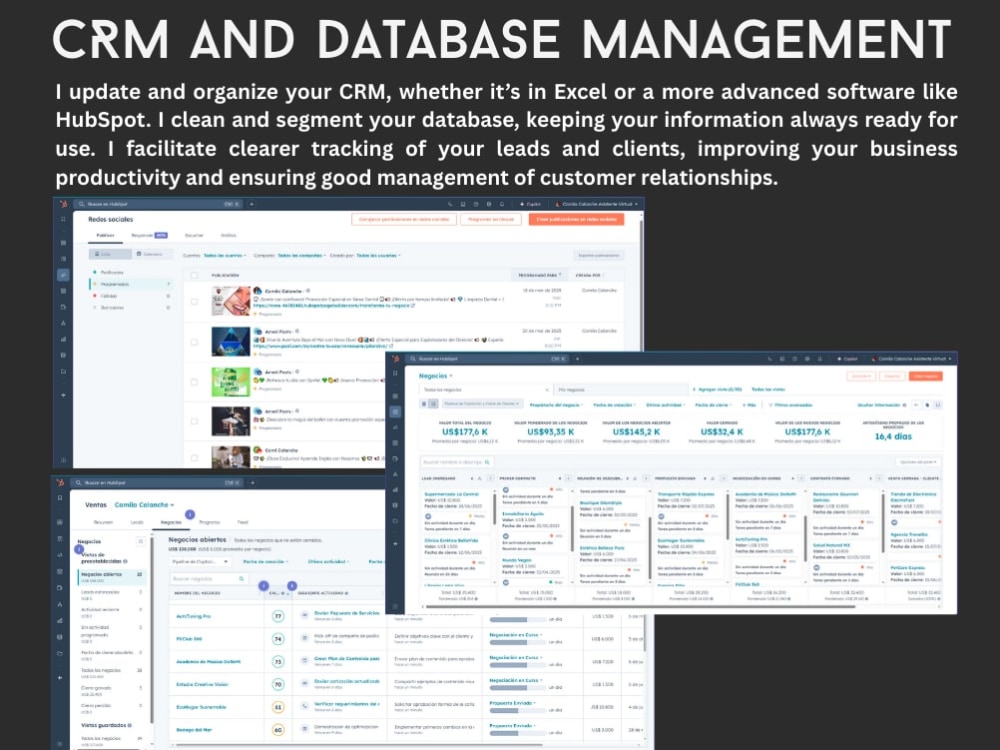
Task: Click Copilot in Negocios board top bar
Action: coord(848,359)
